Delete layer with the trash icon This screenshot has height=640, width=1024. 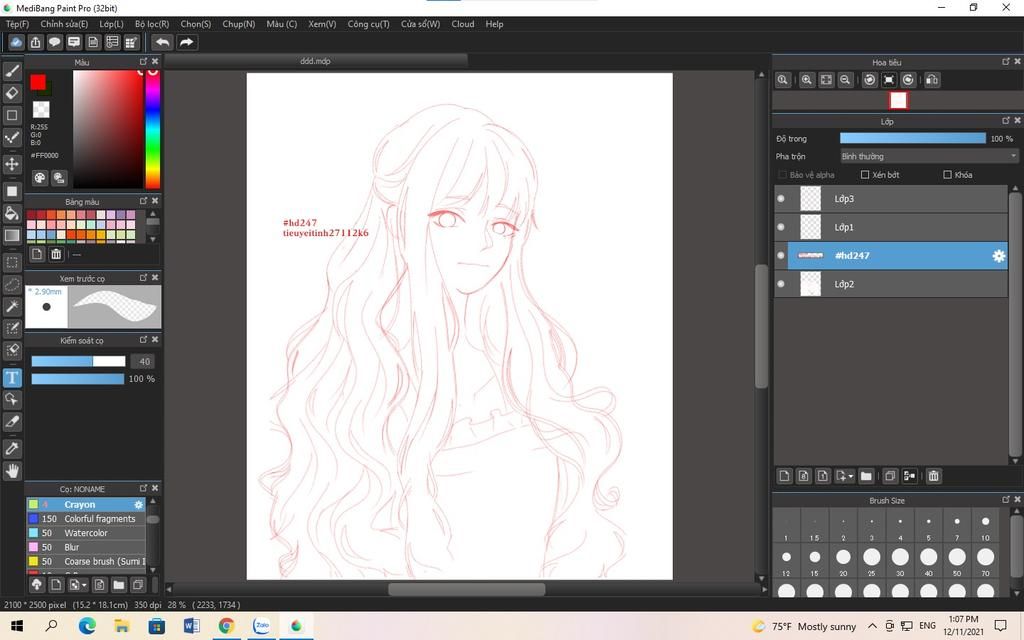[x=933, y=476]
